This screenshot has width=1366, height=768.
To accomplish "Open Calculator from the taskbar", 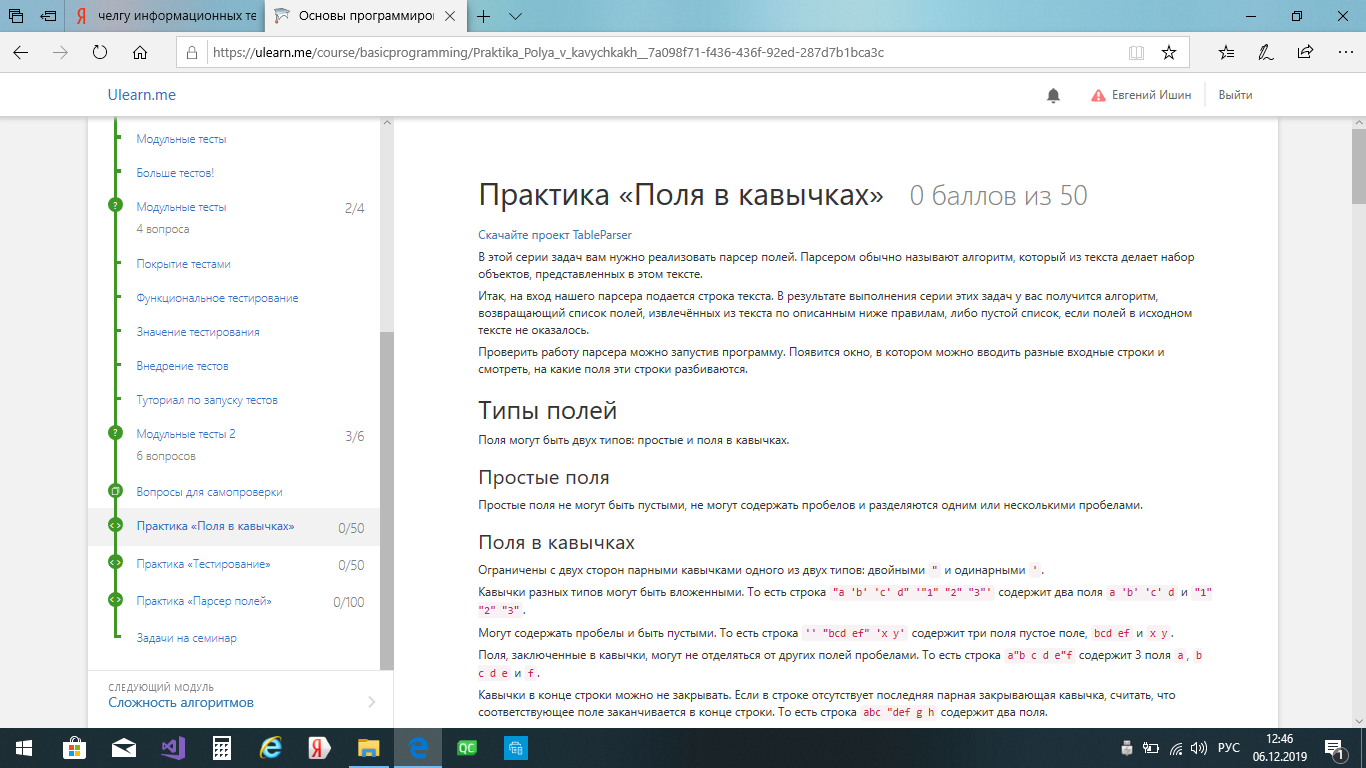I will (x=222, y=747).
